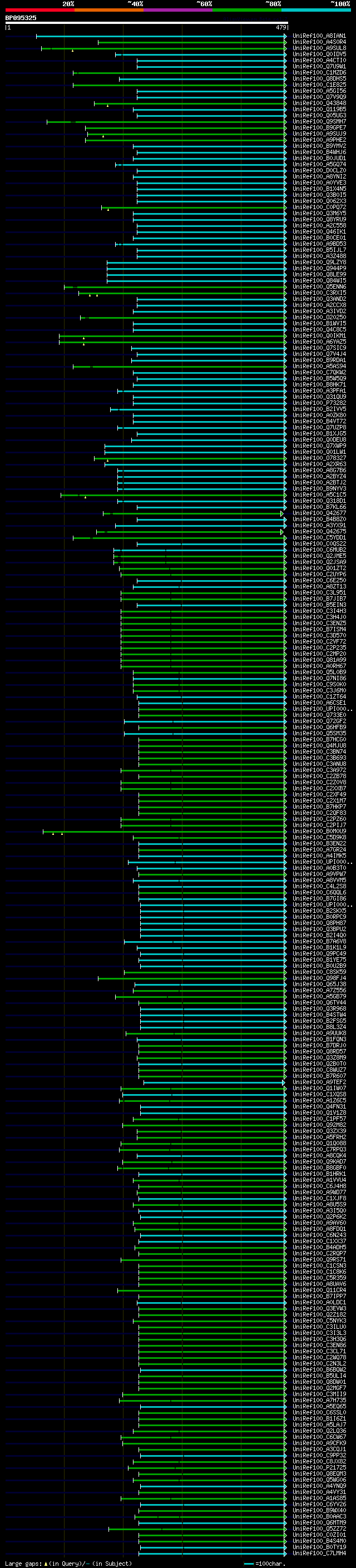This screenshot has width=356, height=1568.
Task: Select the UniRef100_C3H306 hit label
Action: pyautogui.click(x=319, y=1339)
